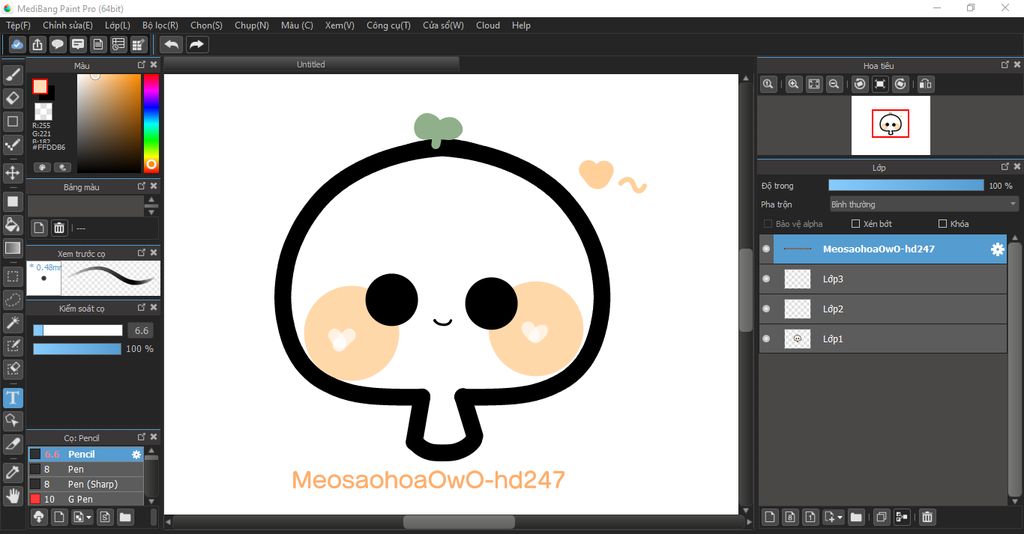This screenshot has width=1024, height=534.
Task: Open the Tệp(F) menu
Action: 18,25
